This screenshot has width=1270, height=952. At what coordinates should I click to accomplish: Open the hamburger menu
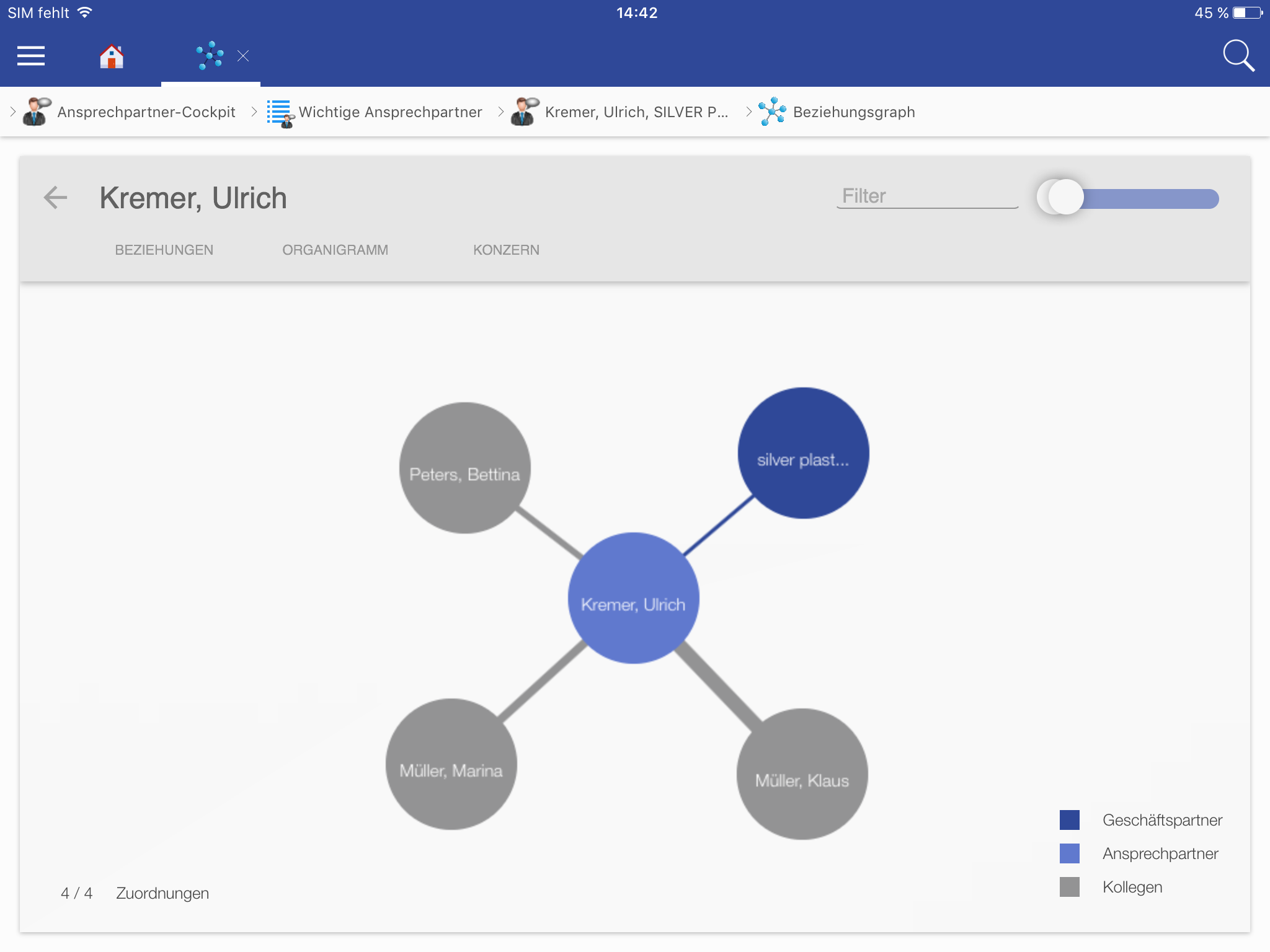coord(31,56)
